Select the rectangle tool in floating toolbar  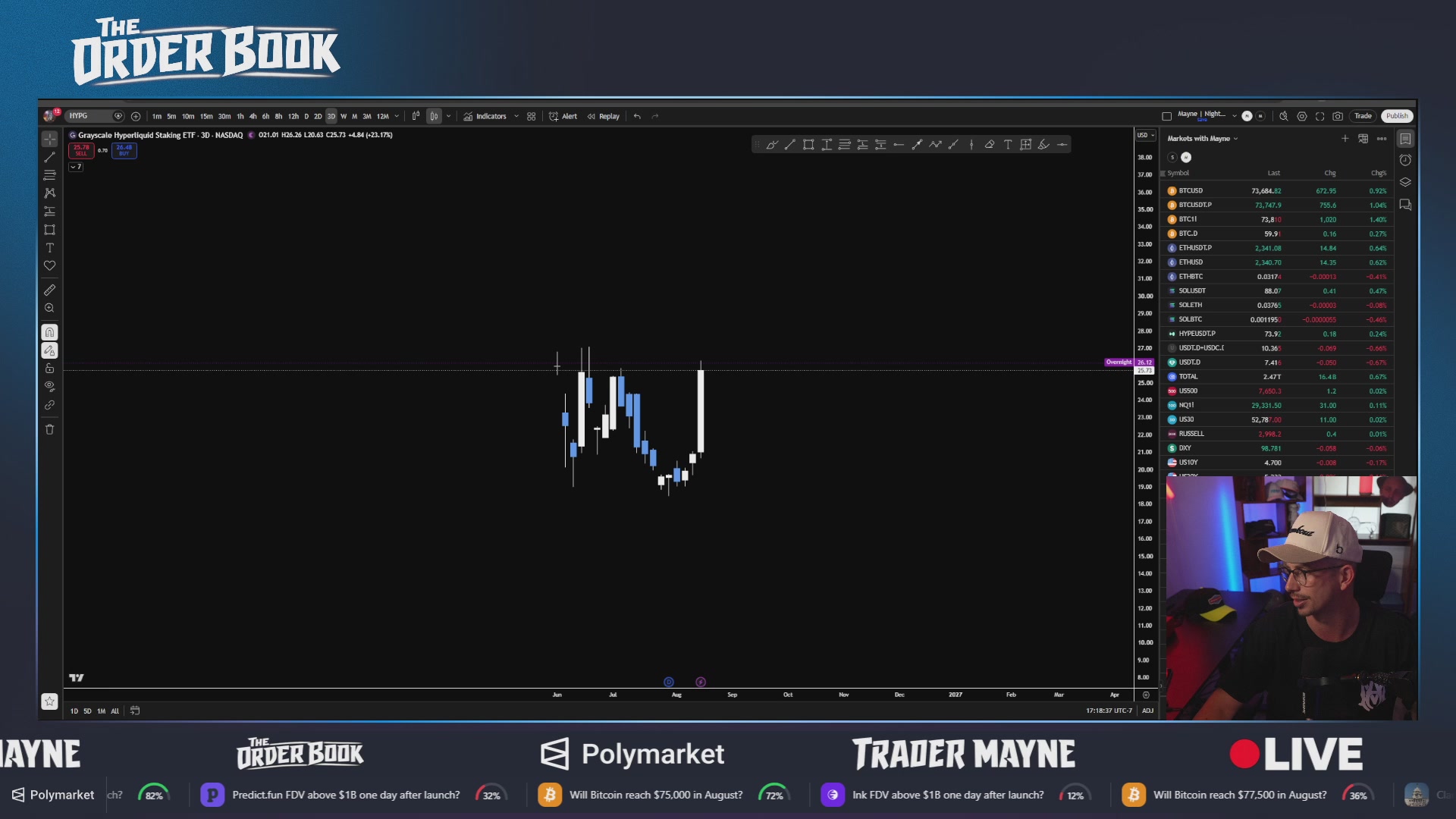click(808, 145)
